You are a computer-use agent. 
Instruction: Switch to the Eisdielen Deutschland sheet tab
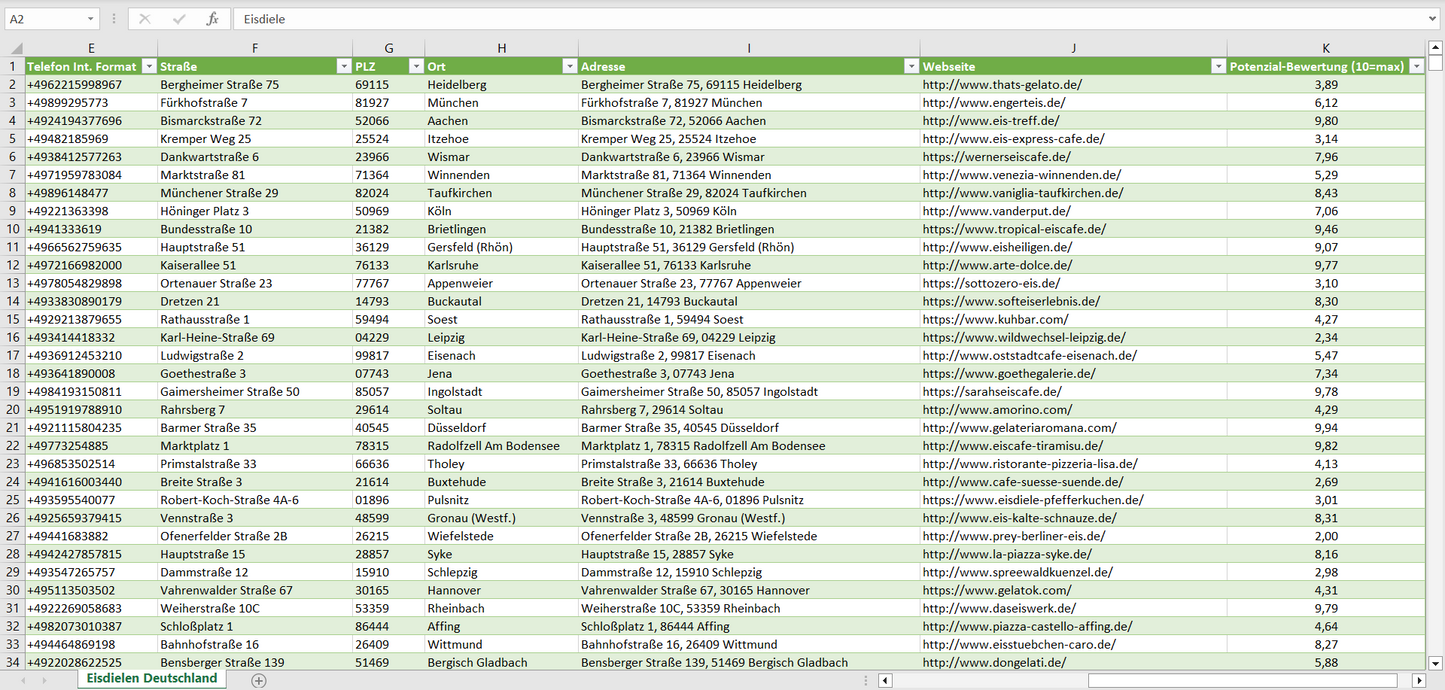152,678
